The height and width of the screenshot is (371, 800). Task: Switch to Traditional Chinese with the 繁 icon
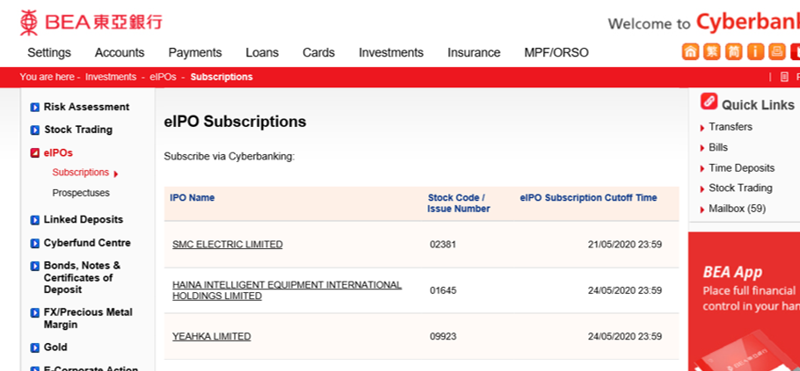click(x=712, y=52)
